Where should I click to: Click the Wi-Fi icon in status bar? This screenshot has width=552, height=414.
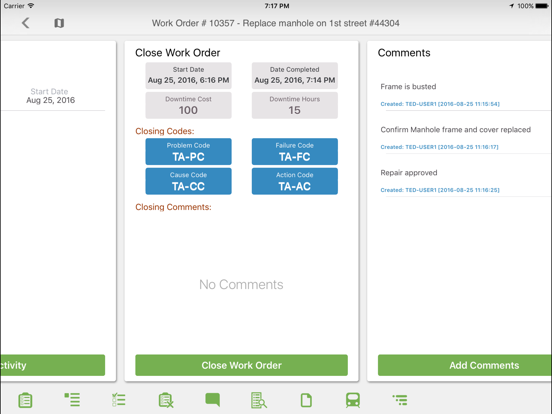pos(31,6)
